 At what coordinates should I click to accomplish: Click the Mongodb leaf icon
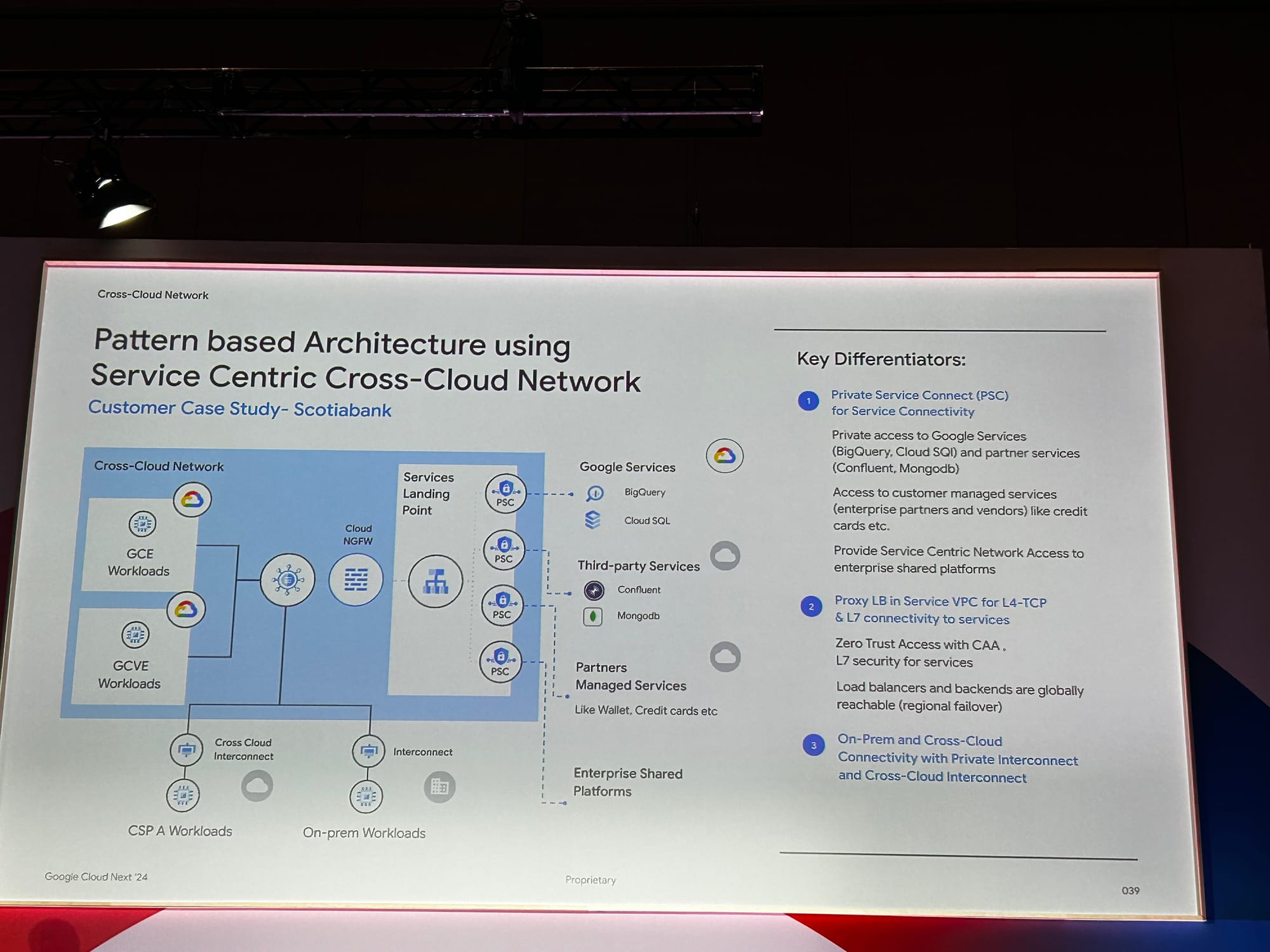[592, 616]
